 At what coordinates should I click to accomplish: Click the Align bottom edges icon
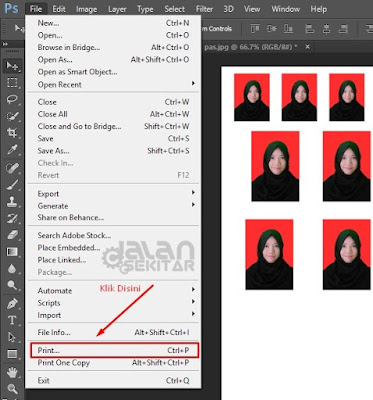(x=288, y=29)
